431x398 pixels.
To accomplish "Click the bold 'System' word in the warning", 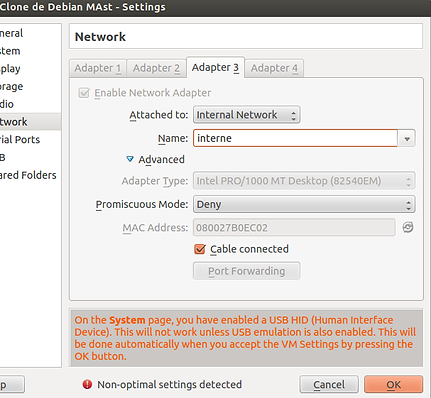I will 127,320.
